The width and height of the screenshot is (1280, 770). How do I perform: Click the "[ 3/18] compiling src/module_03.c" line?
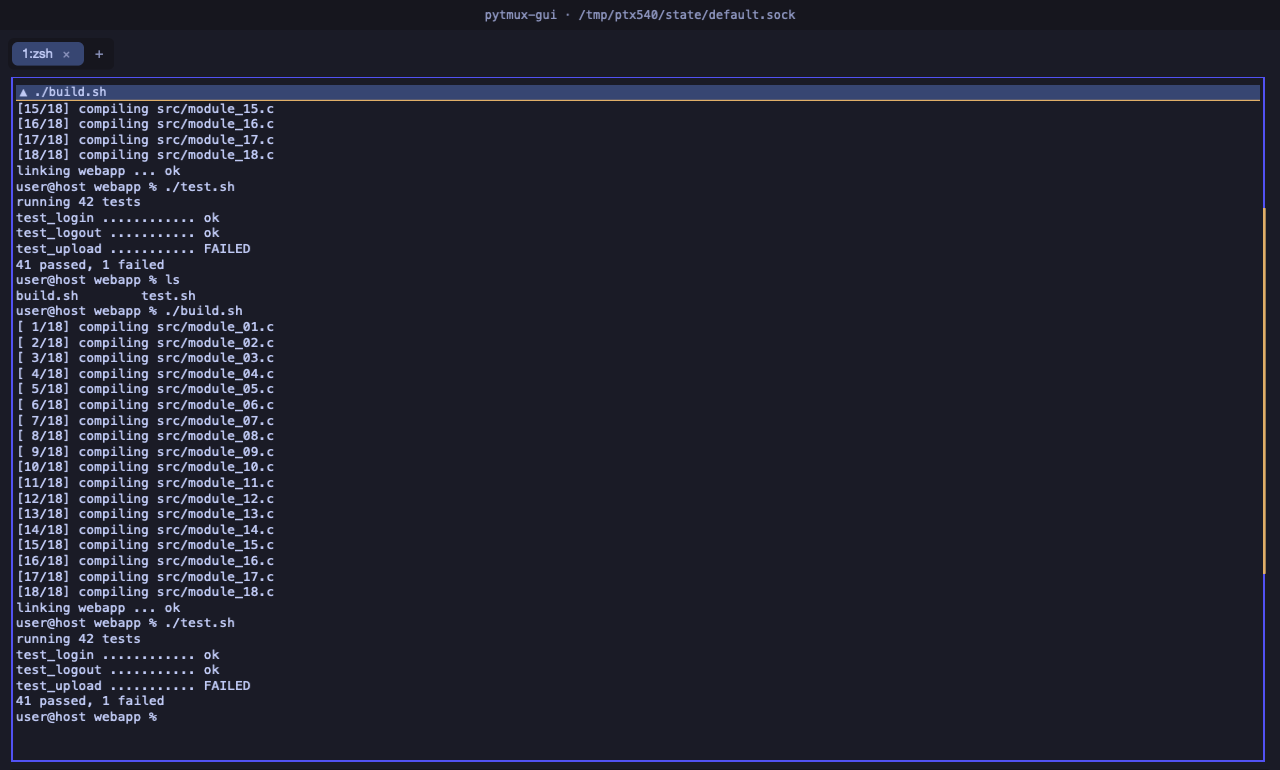click(x=145, y=358)
